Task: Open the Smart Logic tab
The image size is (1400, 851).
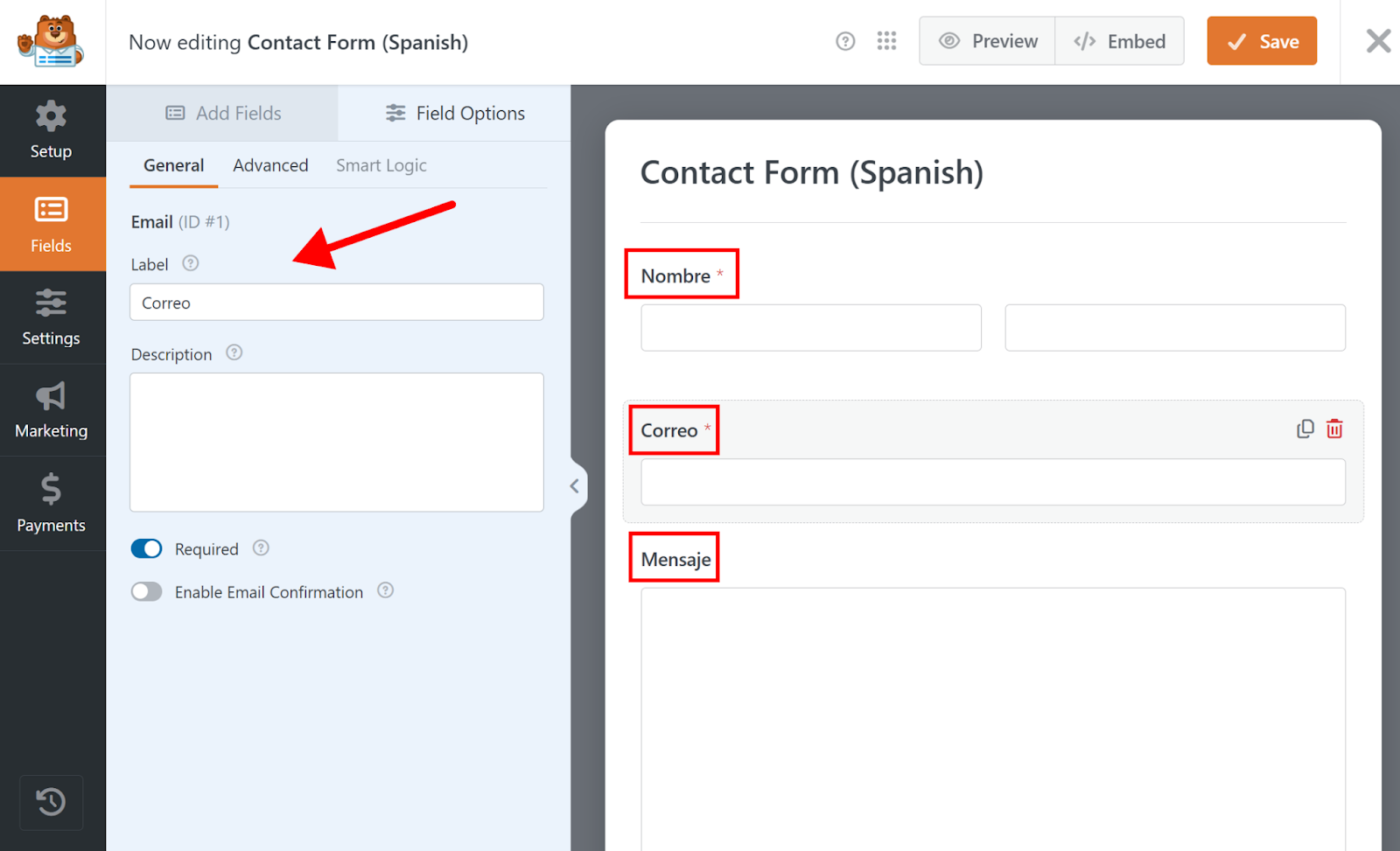Action: 381,164
